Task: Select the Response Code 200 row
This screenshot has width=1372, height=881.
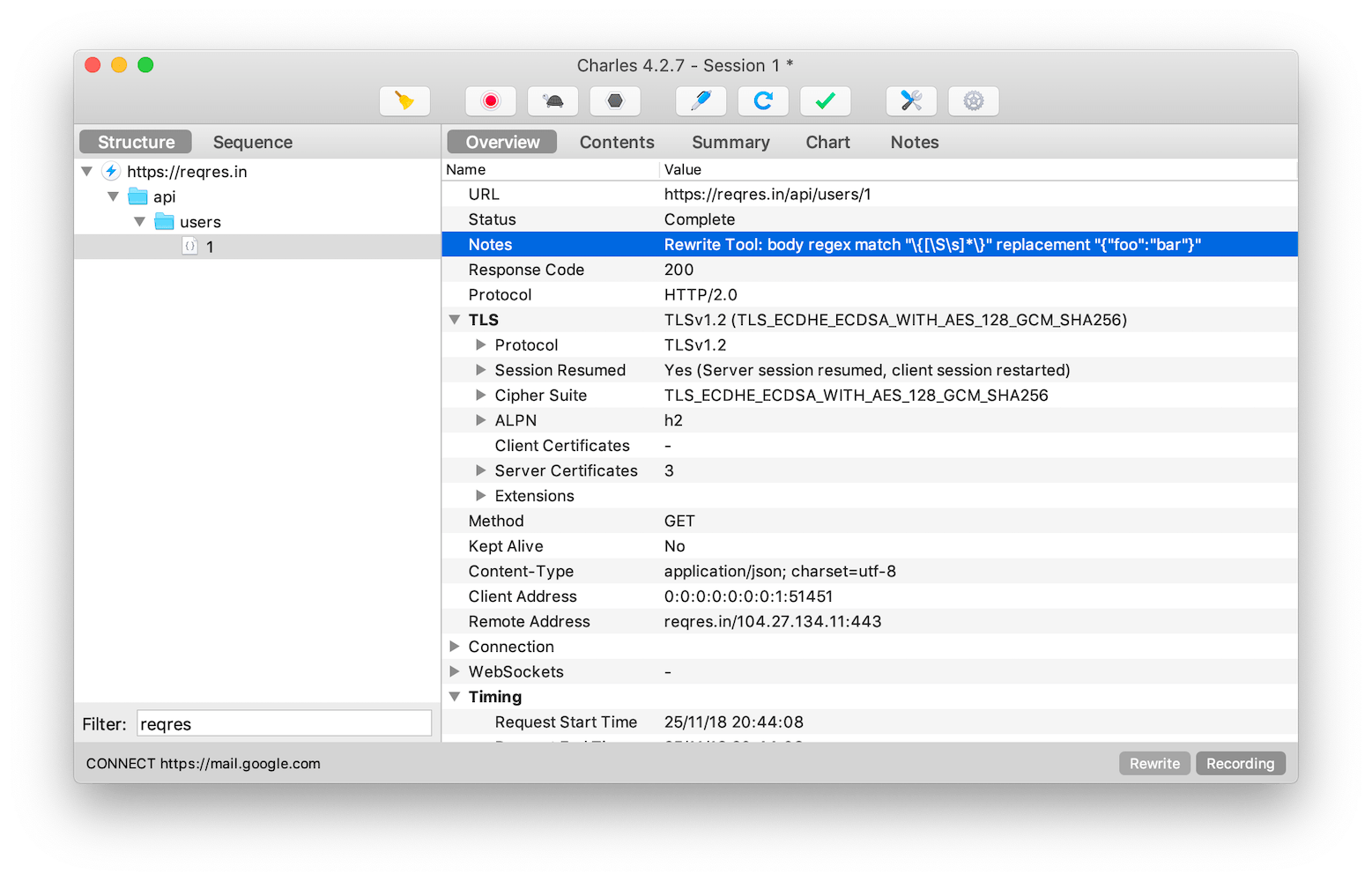Action: click(870, 270)
